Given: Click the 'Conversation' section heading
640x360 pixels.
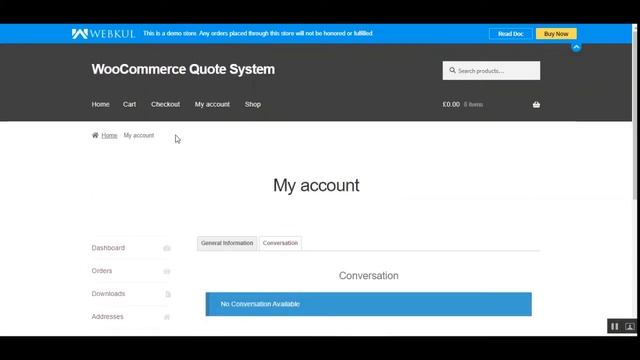Looking at the screenshot, I should point(369,276).
